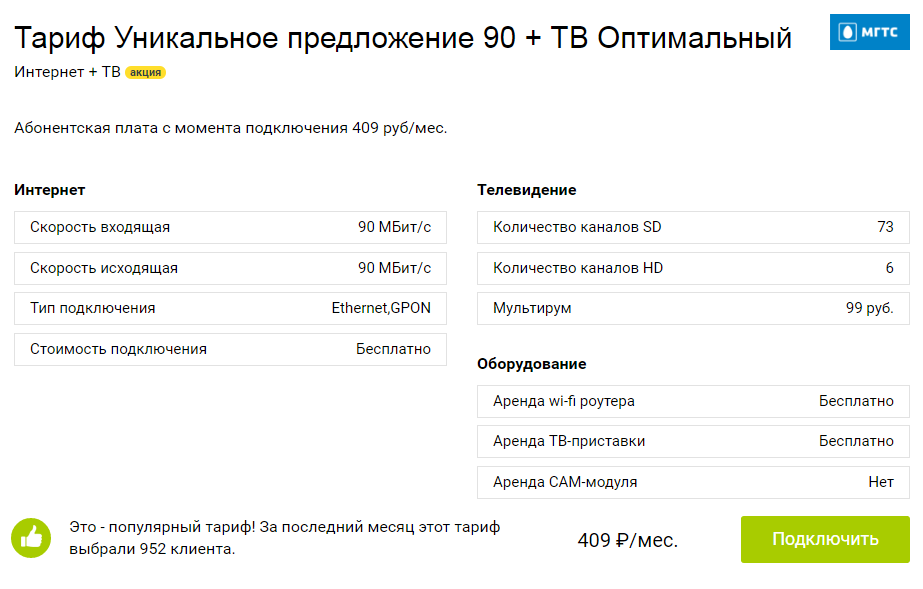This screenshot has width=923, height=589.
Task: Select the Скорость исходящая row
Action: (230, 268)
